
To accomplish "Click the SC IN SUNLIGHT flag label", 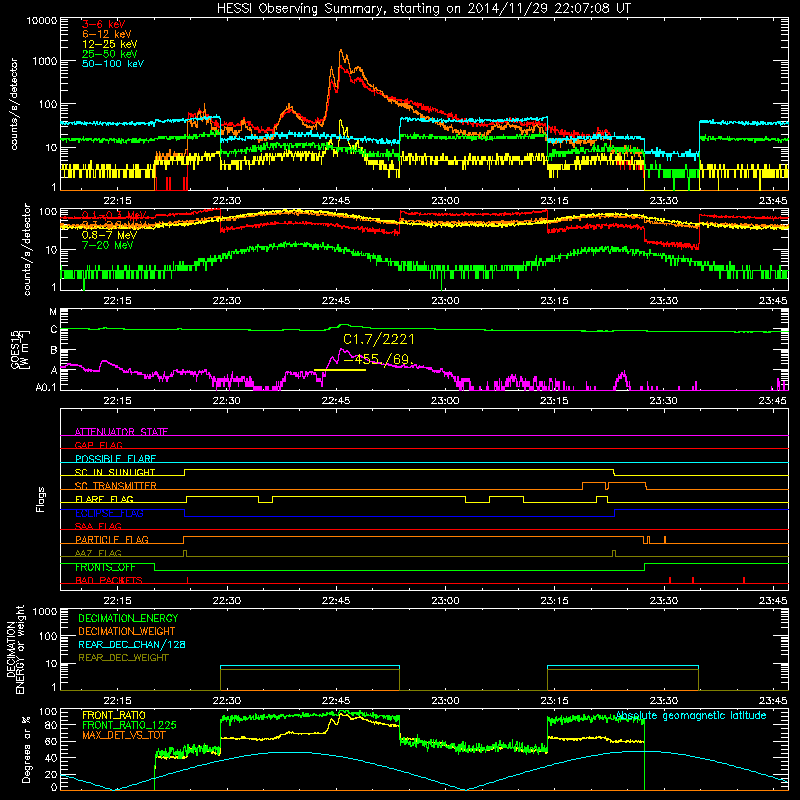I will (x=115, y=472).
